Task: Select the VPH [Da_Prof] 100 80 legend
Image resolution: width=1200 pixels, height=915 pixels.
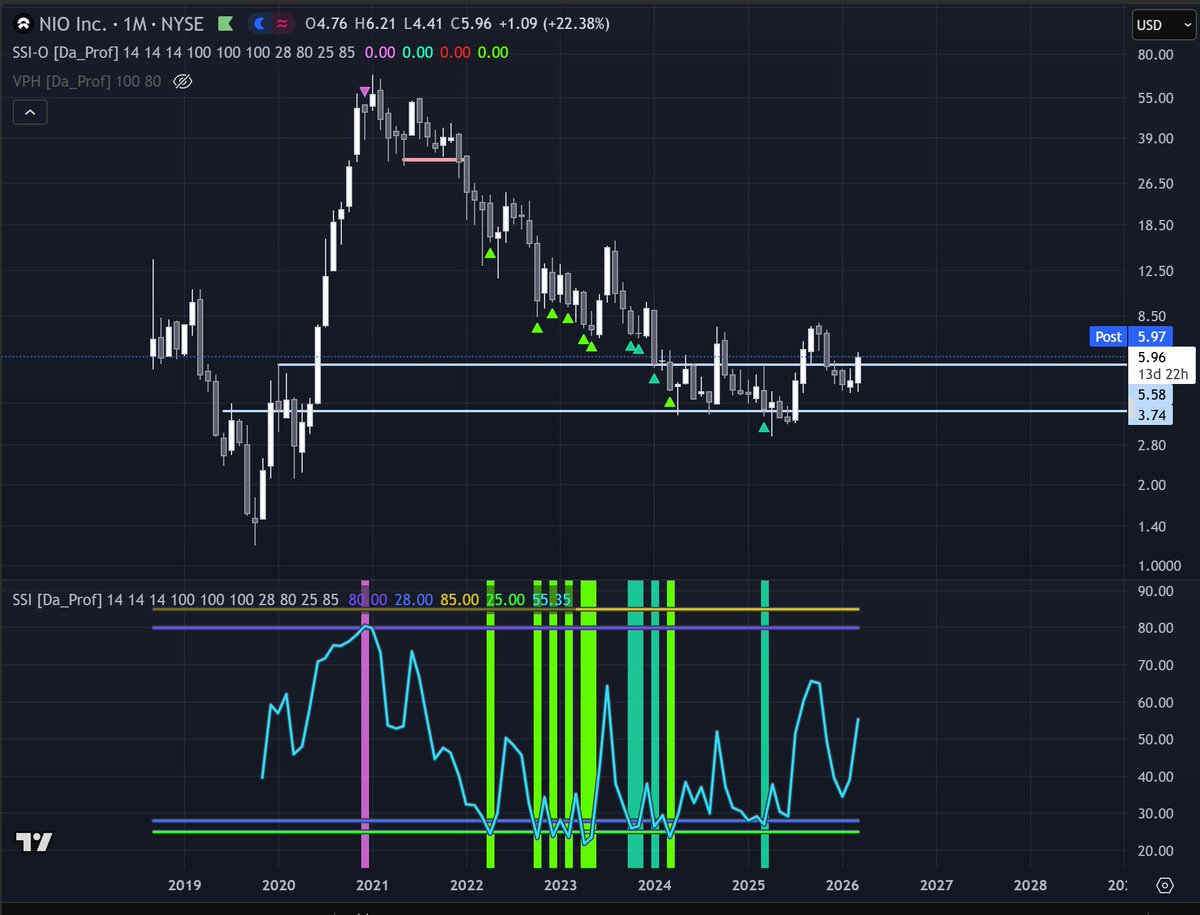Action: 87,81
